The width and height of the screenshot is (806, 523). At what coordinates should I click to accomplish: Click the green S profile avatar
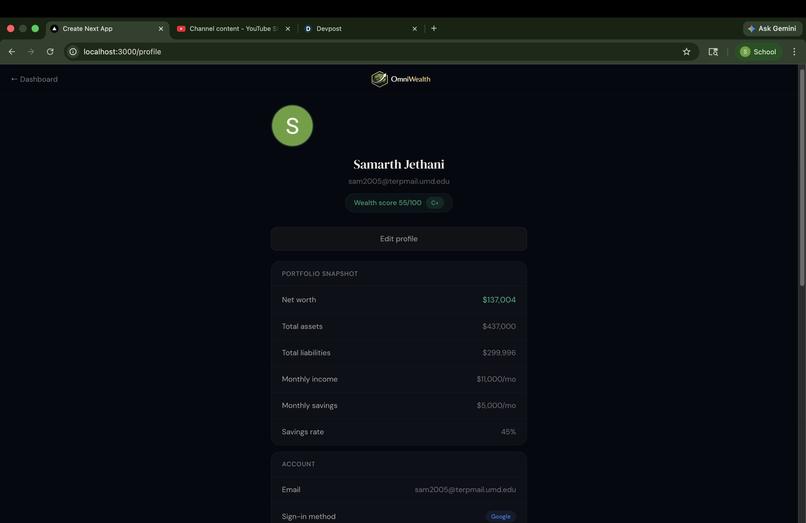tap(292, 125)
